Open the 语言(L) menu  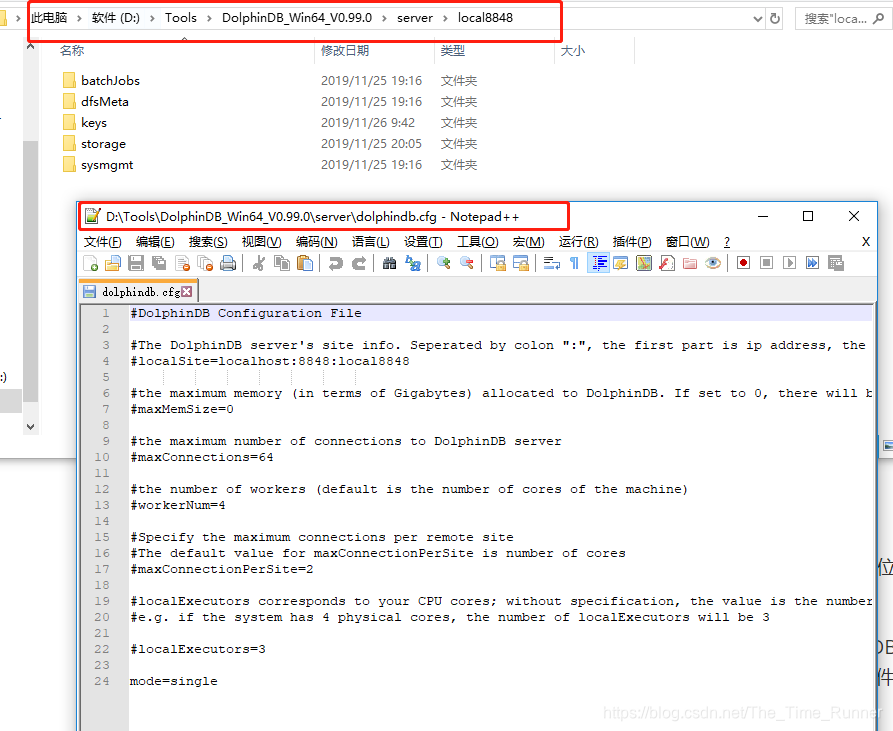(370, 242)
